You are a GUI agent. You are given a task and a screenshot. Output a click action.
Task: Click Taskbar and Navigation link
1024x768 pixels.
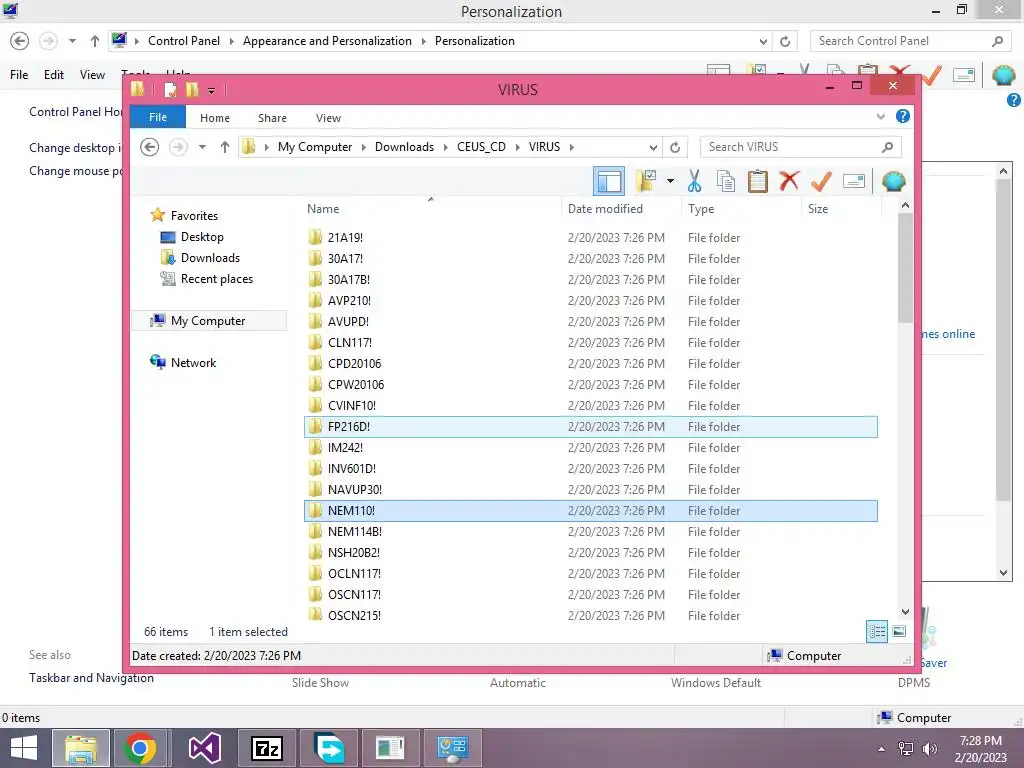(x=91, y=678)
